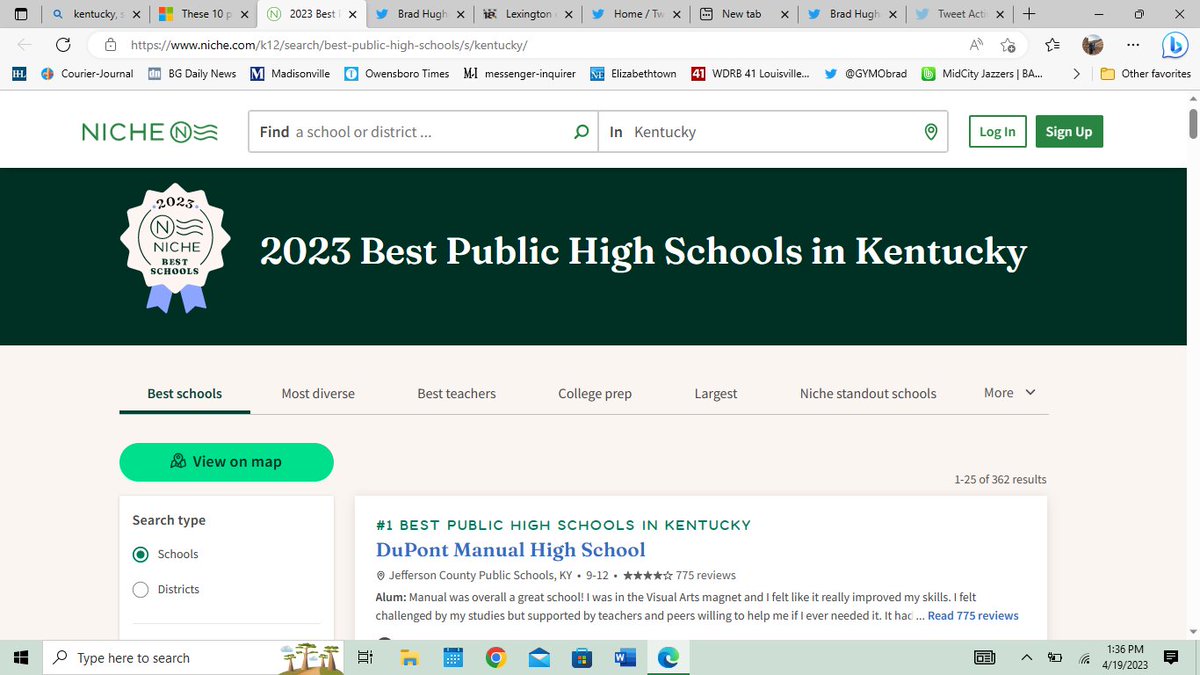This screenshot has width=1200, height=675.
Task: Open Edge settings and more ellipsis
Action: click(1132, 45)
